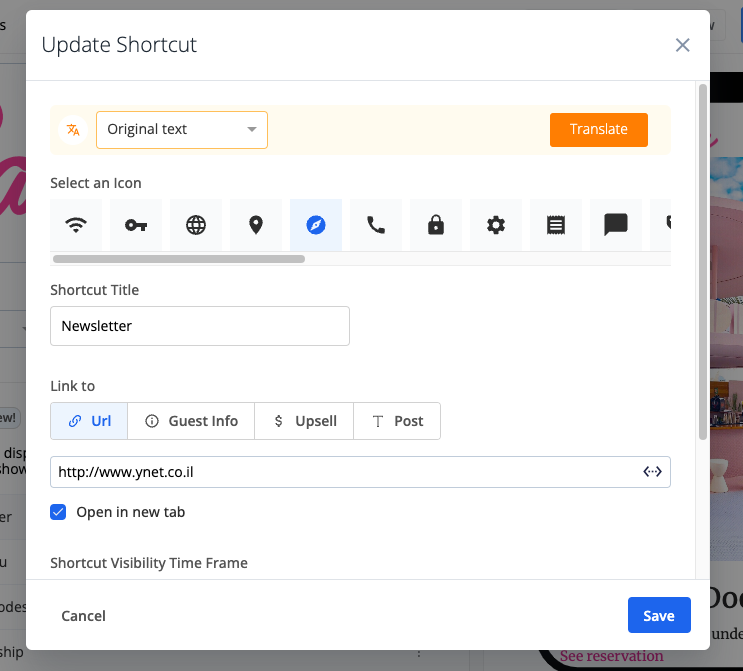Click into the Shortcut Title field
The width and height of the screenshot is (743, 671).
(200, 326)
